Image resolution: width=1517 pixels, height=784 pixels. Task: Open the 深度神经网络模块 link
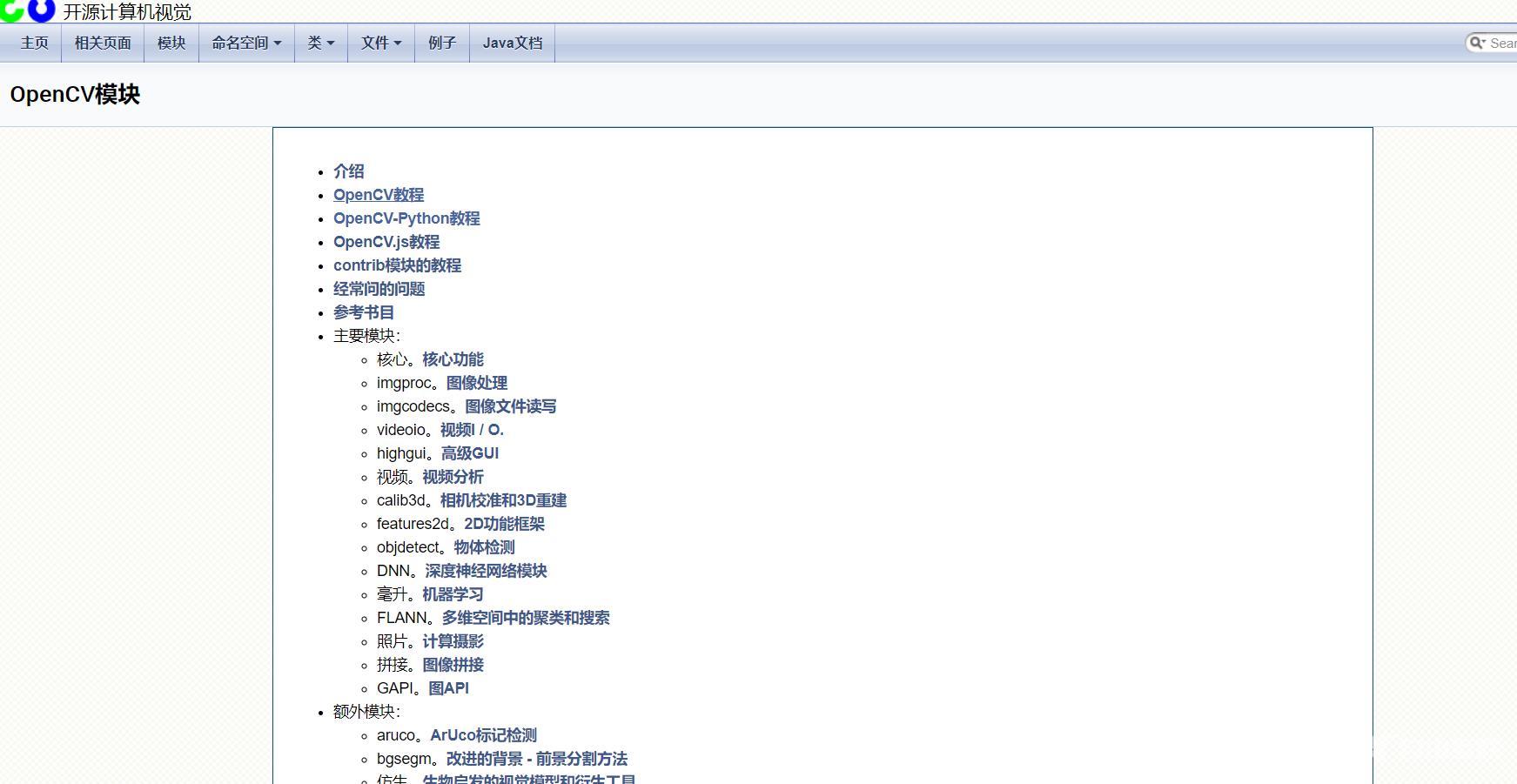(486, 571)
